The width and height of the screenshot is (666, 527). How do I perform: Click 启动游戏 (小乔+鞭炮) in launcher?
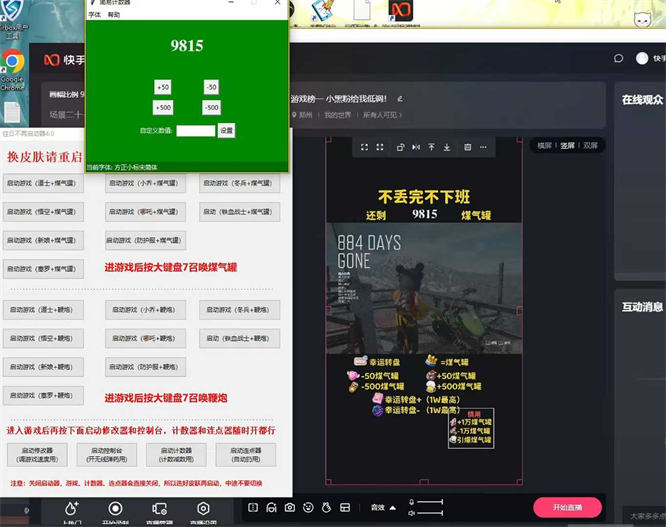click(145, 310)
